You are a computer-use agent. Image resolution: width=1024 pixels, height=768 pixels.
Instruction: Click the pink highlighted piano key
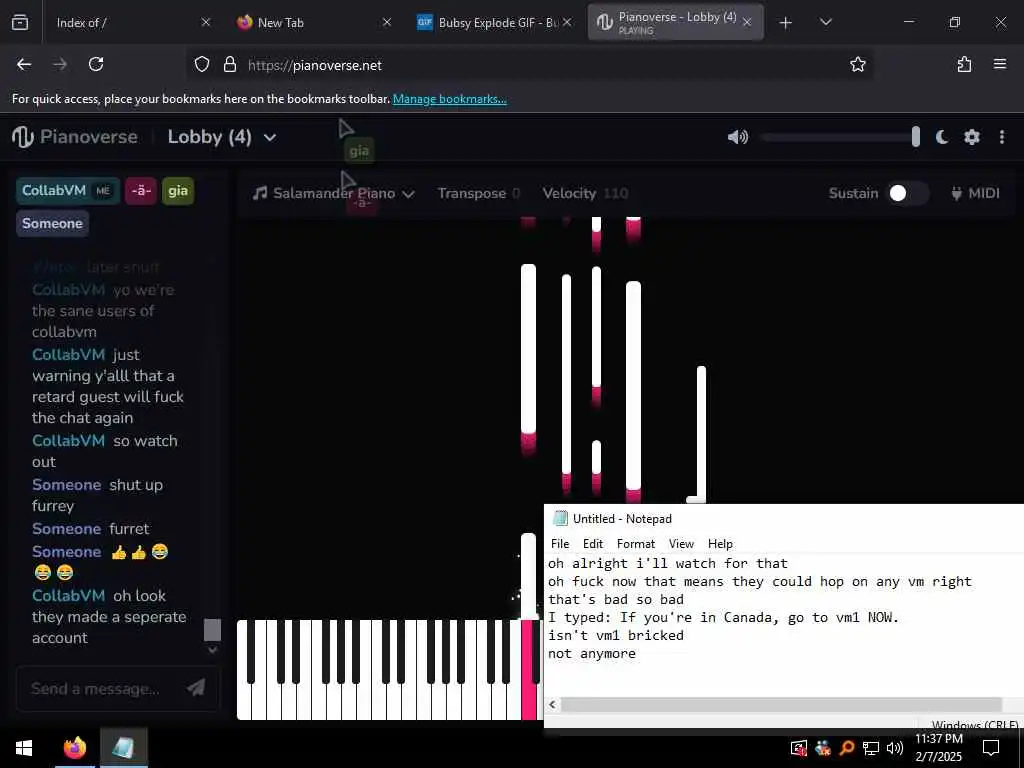(528, 670)
